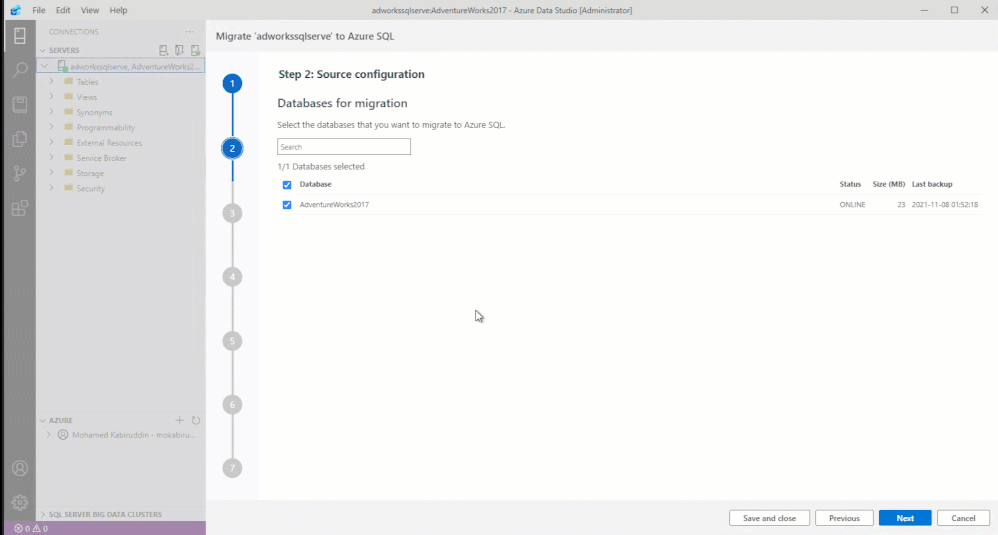Toggle the select-all Database header checkbox
Viewport: 998px width, 535px height.
287,184
